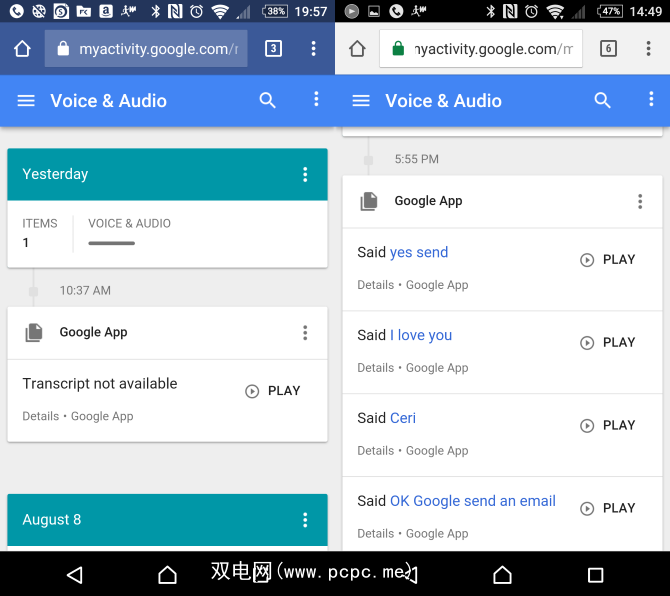Click the right myactivity.google.com address bar
The width and height of the screenshot is (670, 596).
481,49
